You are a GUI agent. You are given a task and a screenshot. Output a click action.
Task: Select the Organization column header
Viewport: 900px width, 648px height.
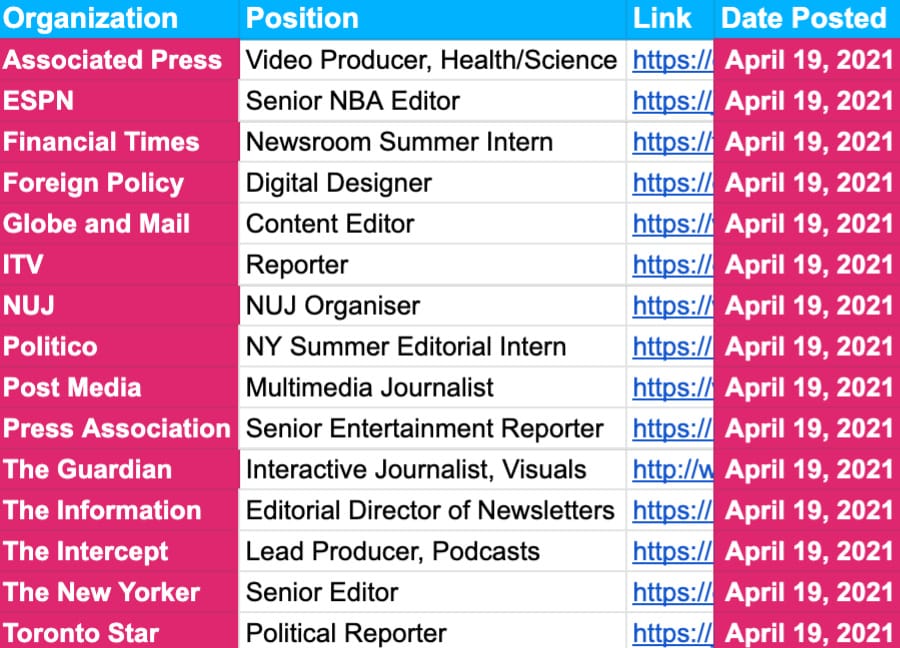click(x=90, y=18)
